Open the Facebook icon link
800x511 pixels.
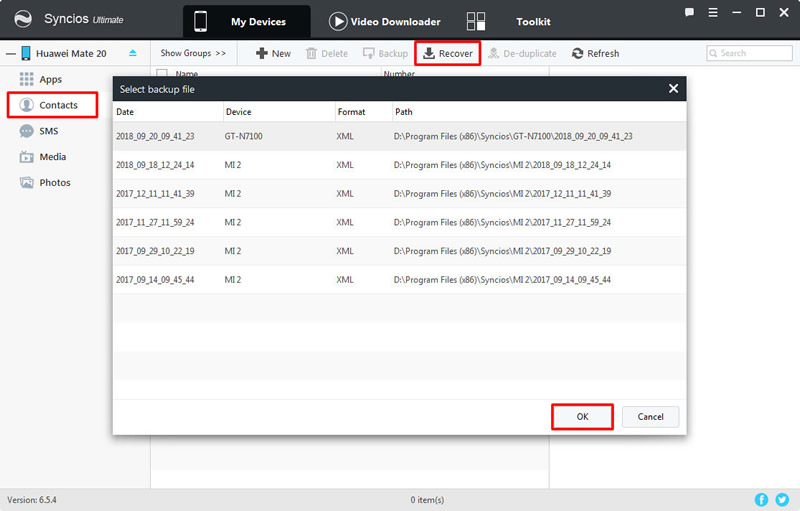tap(761, 500)
